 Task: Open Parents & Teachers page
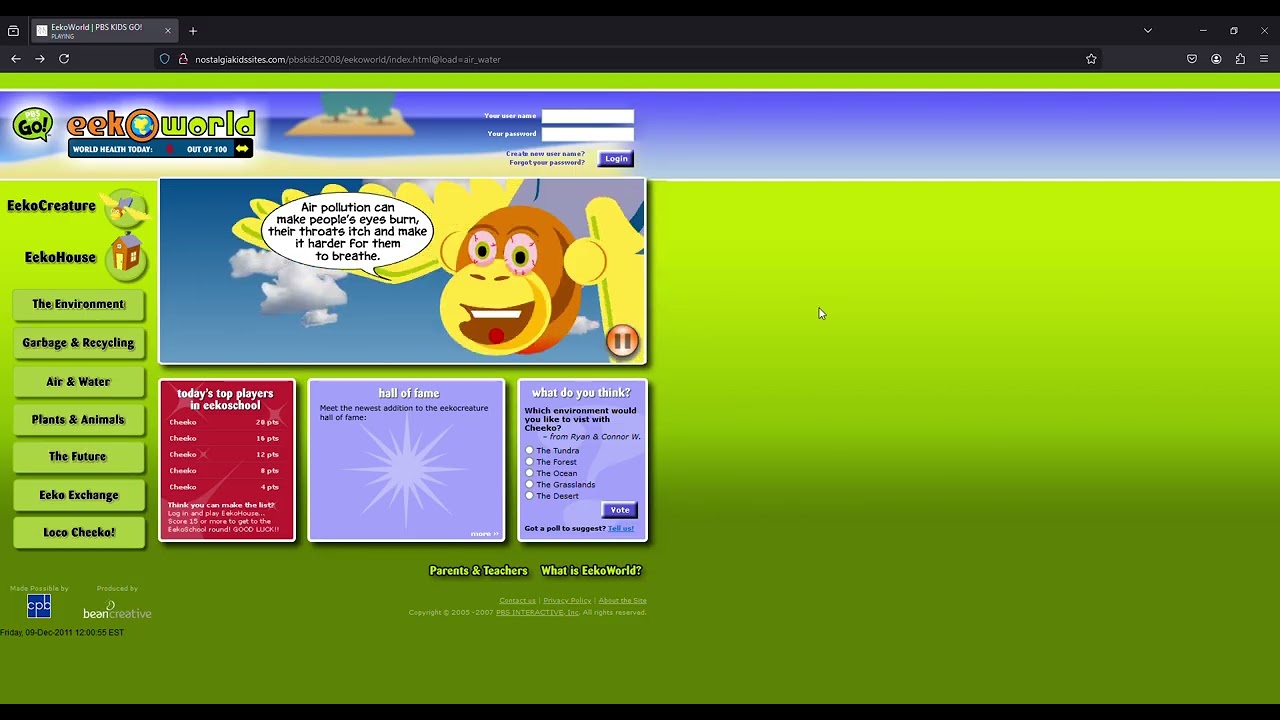pos(478,571)
